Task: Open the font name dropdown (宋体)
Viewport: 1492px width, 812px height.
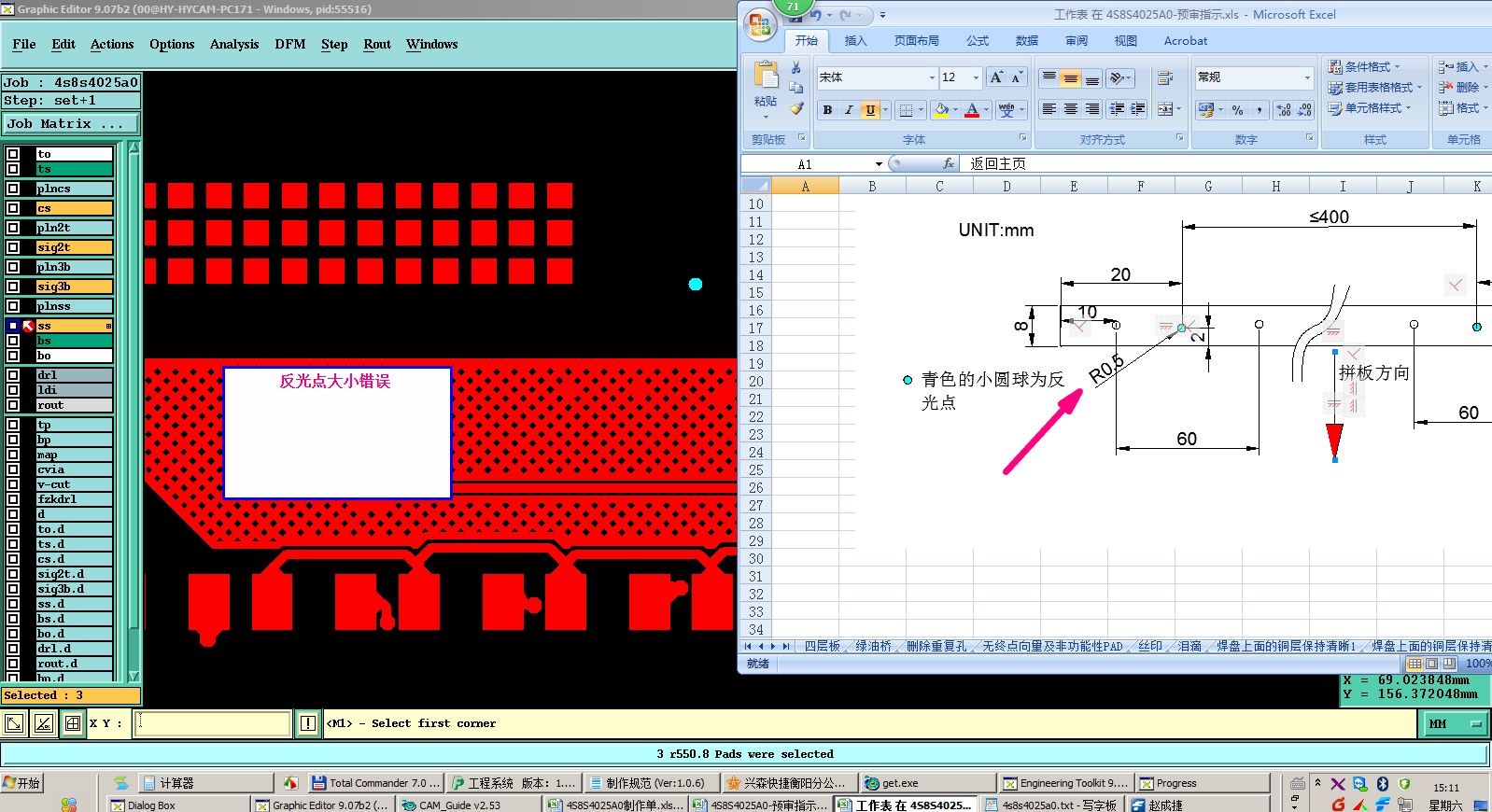Action: [932, 77]
